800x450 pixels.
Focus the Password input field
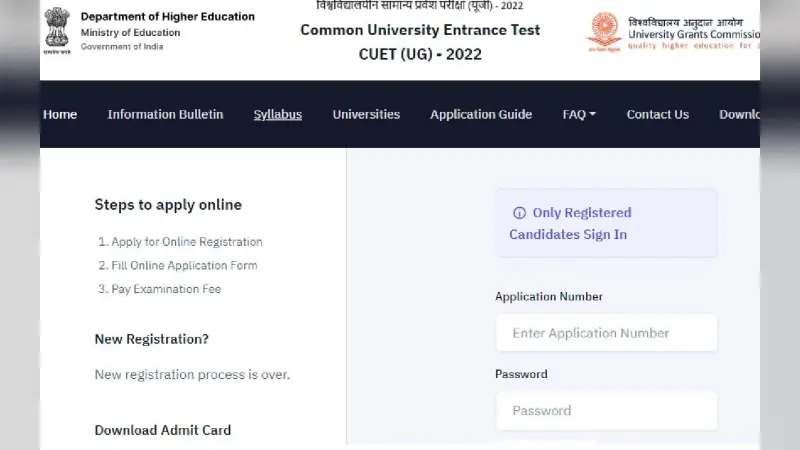coord(606,411)
